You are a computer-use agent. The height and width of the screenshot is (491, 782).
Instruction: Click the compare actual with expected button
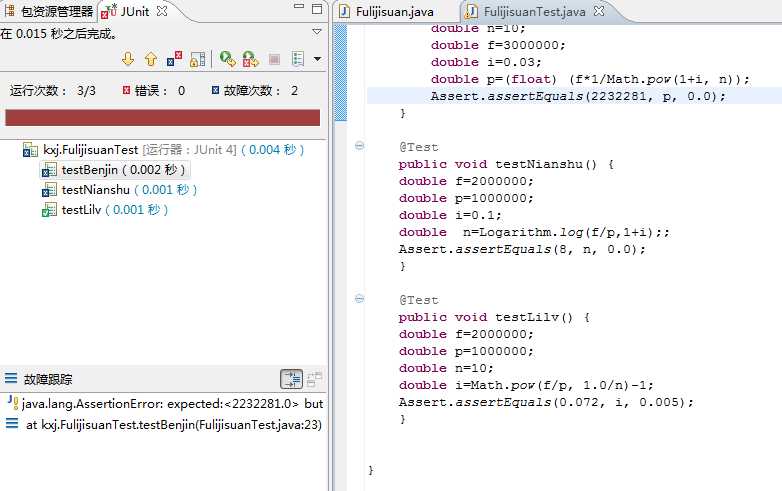(x=314, y=379)
